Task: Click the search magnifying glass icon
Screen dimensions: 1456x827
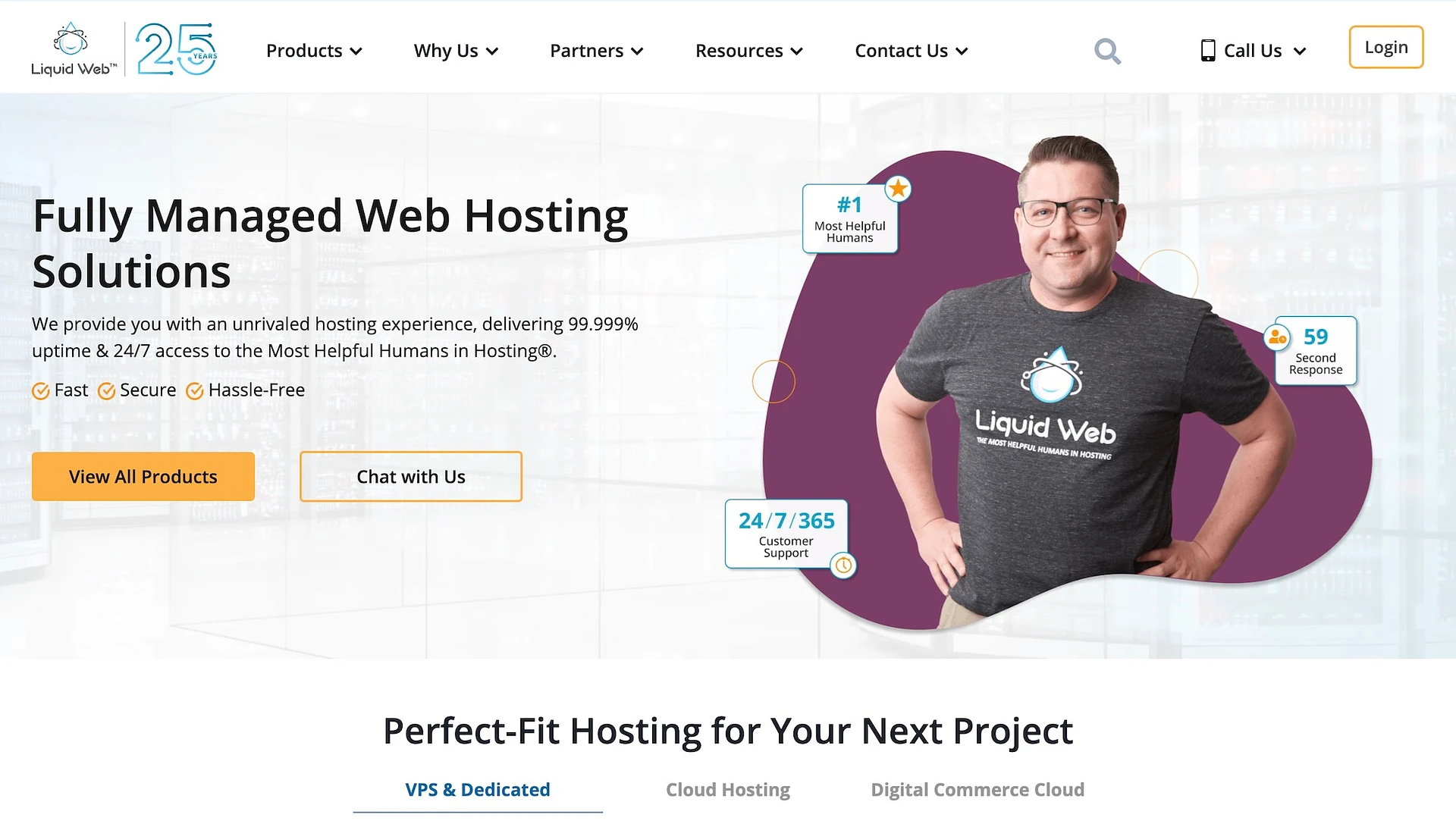Action: pos(1108,50)
